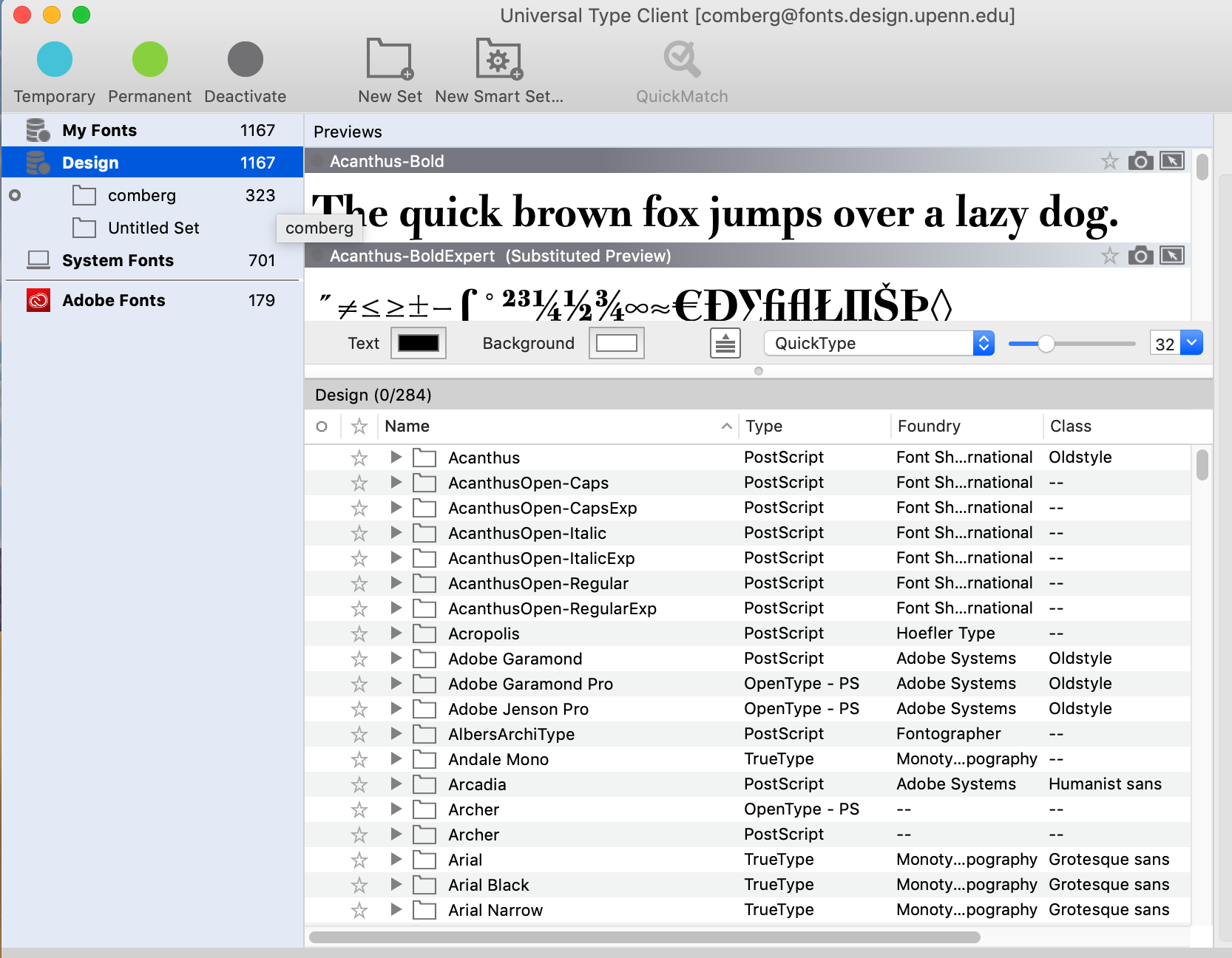The image size is (1232, 958).
Task: Expand the Acanthus font family
Action: [x=396, y=458]
